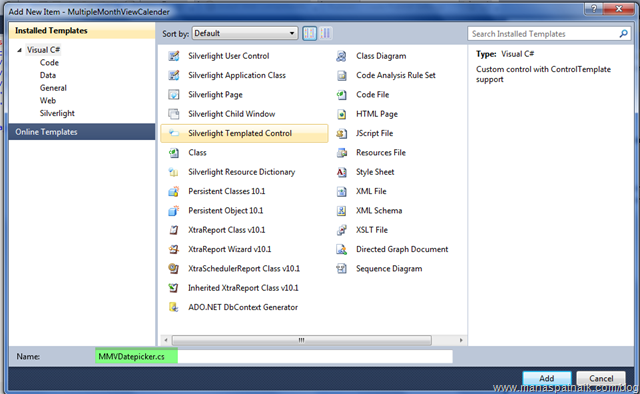The height and width of the screenshot is (394, 640).
Task: Click the Inherited XtraReport Class icon
Action: coord(174,288)
